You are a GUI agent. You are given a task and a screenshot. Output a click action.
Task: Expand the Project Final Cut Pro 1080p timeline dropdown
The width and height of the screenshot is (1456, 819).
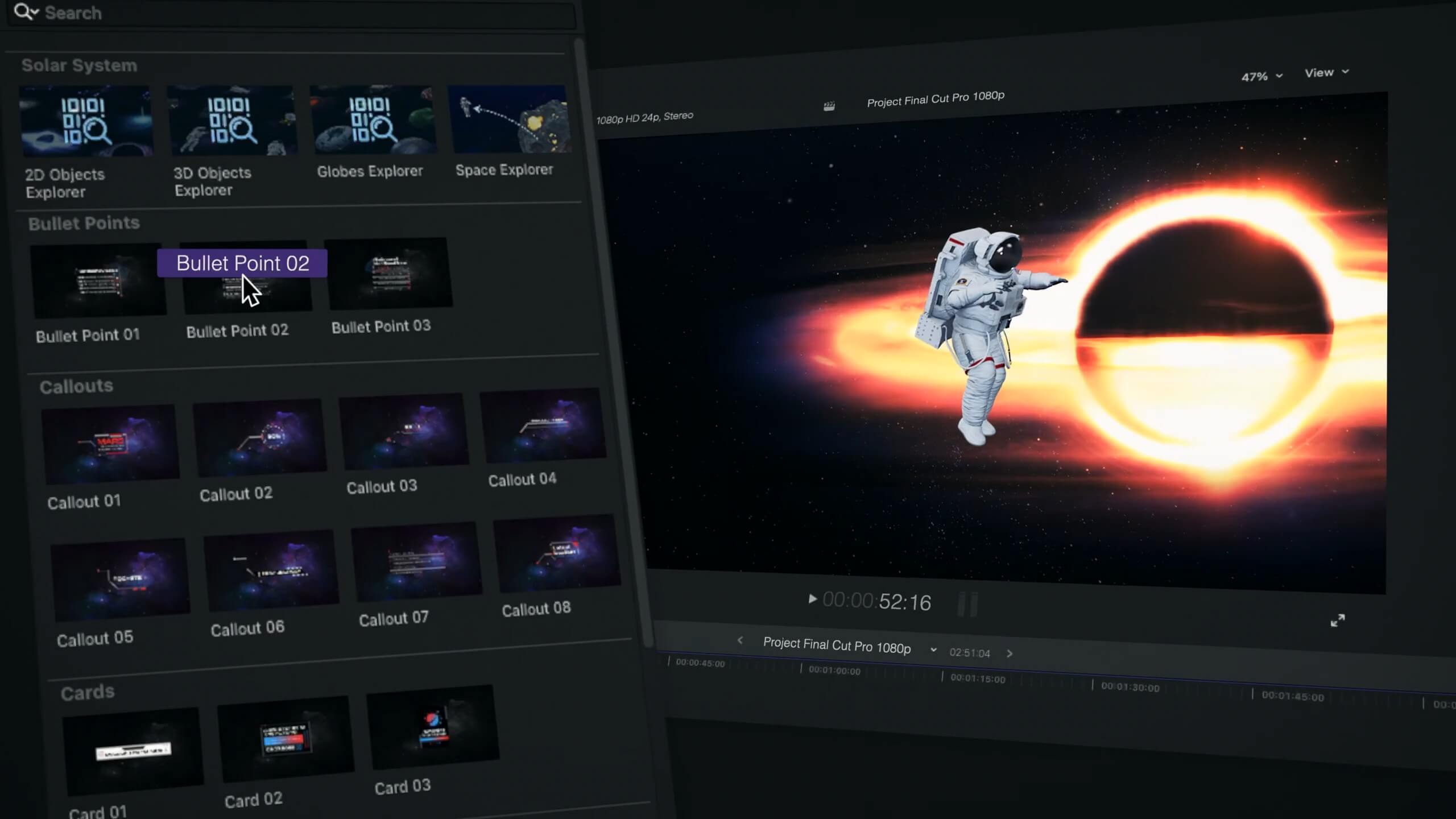933,650
